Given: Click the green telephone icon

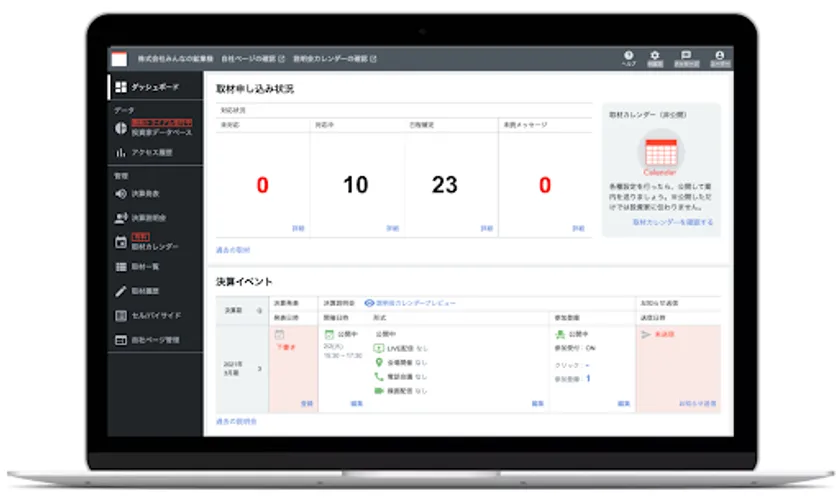Looking at the screenshot, I should point(379,377).
